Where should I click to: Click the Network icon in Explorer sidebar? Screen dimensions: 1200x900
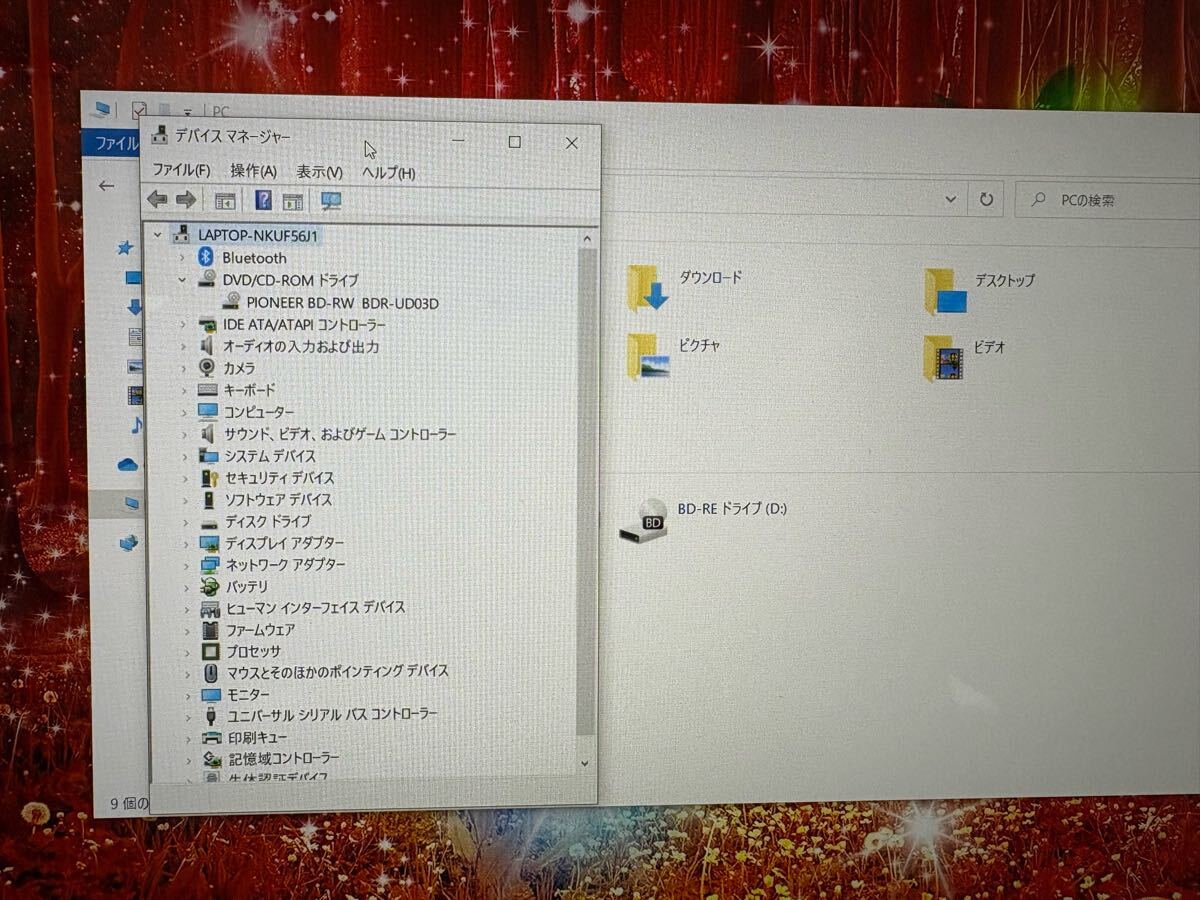tap(128, 543)
